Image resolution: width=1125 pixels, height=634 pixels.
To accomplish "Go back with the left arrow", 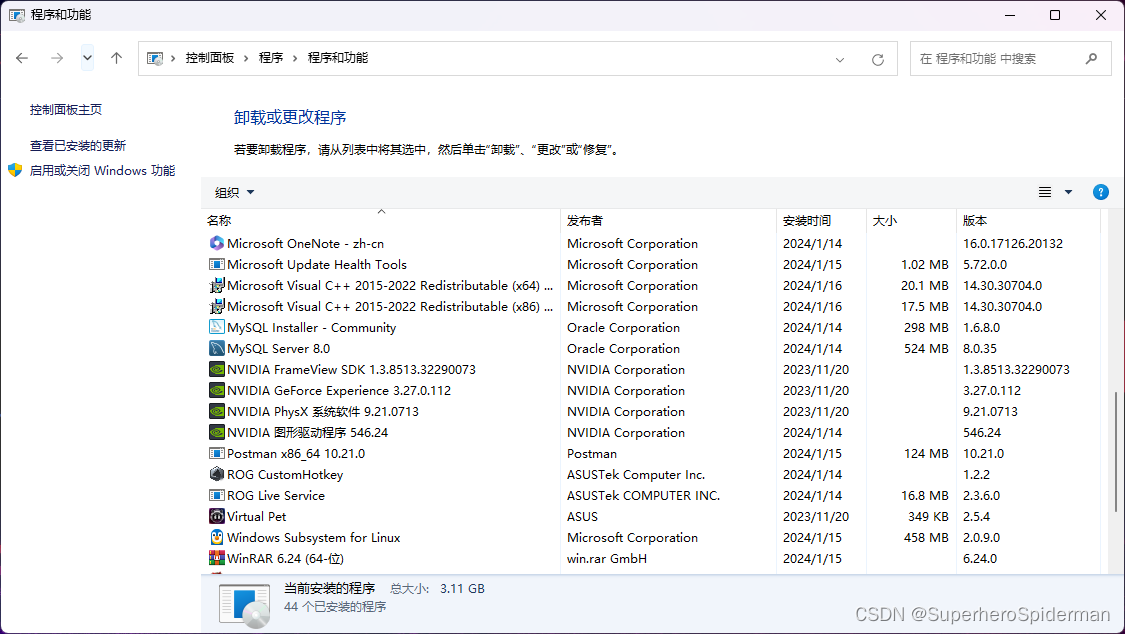I will (x=22, y=58).
